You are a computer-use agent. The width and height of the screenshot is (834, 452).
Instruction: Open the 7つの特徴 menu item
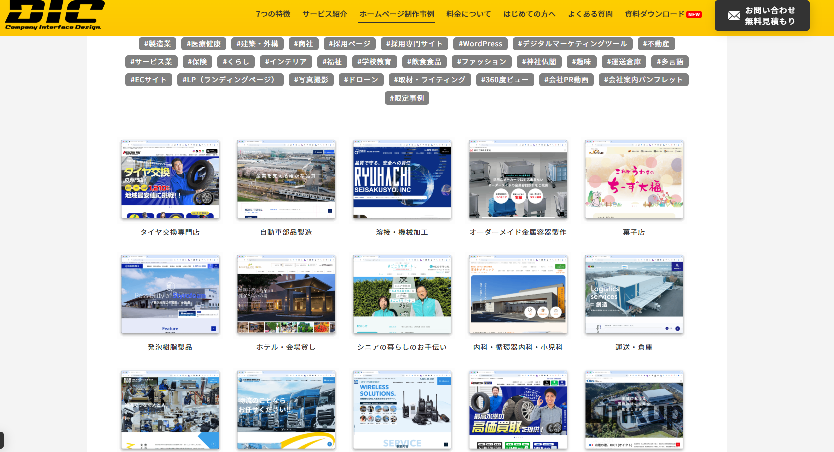pos(272,15)
